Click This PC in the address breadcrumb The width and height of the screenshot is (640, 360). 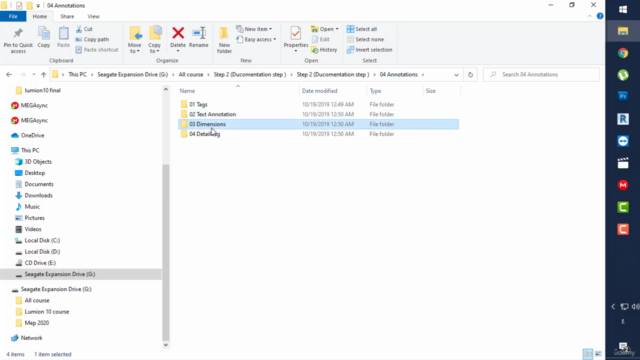click(x=77, y=75)
